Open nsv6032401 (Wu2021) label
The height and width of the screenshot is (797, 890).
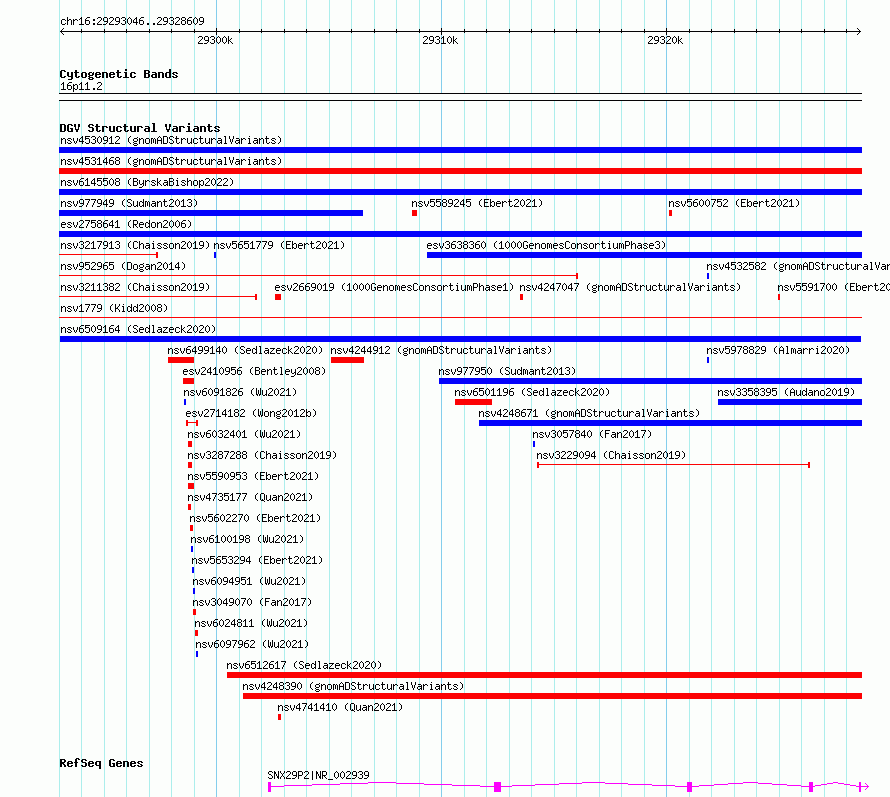click(244, 434)
